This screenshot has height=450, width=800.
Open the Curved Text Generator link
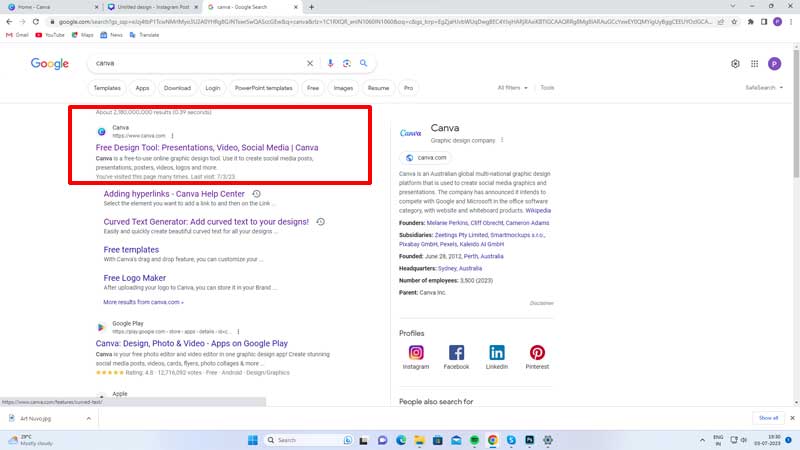click(x=206, y=222)
